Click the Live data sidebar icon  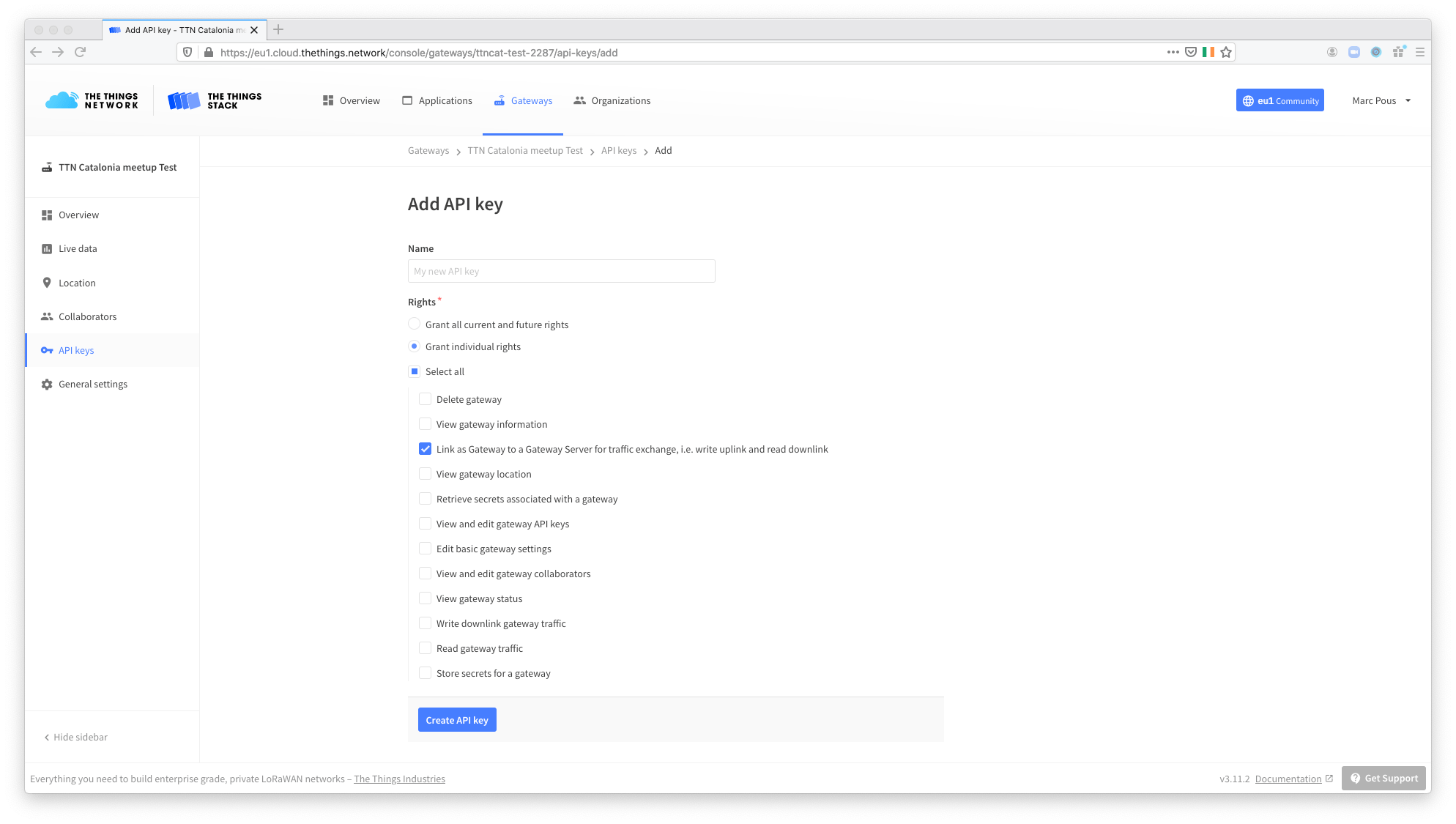coord(47,249)
